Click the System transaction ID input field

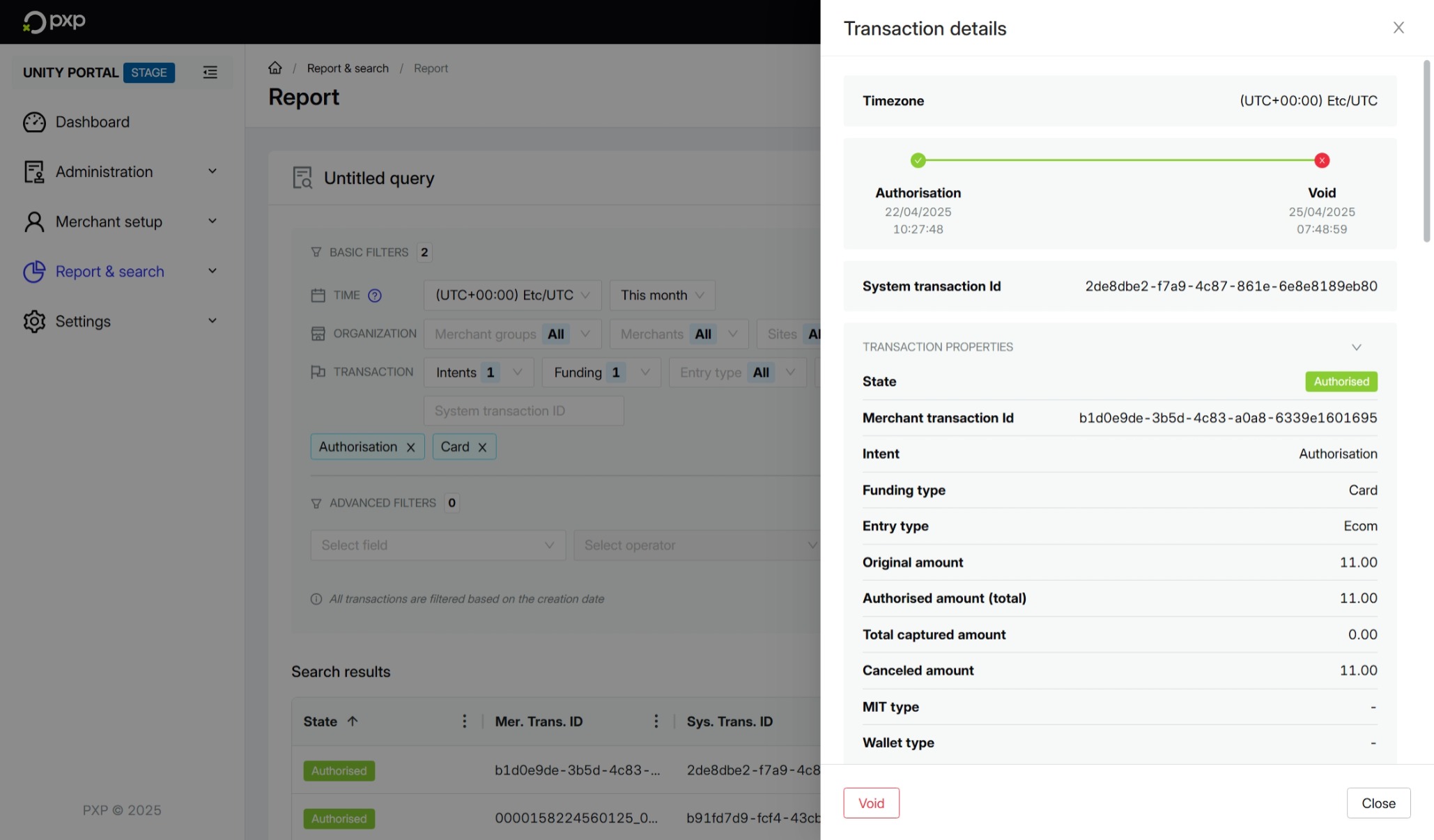[x=523, y=411]
